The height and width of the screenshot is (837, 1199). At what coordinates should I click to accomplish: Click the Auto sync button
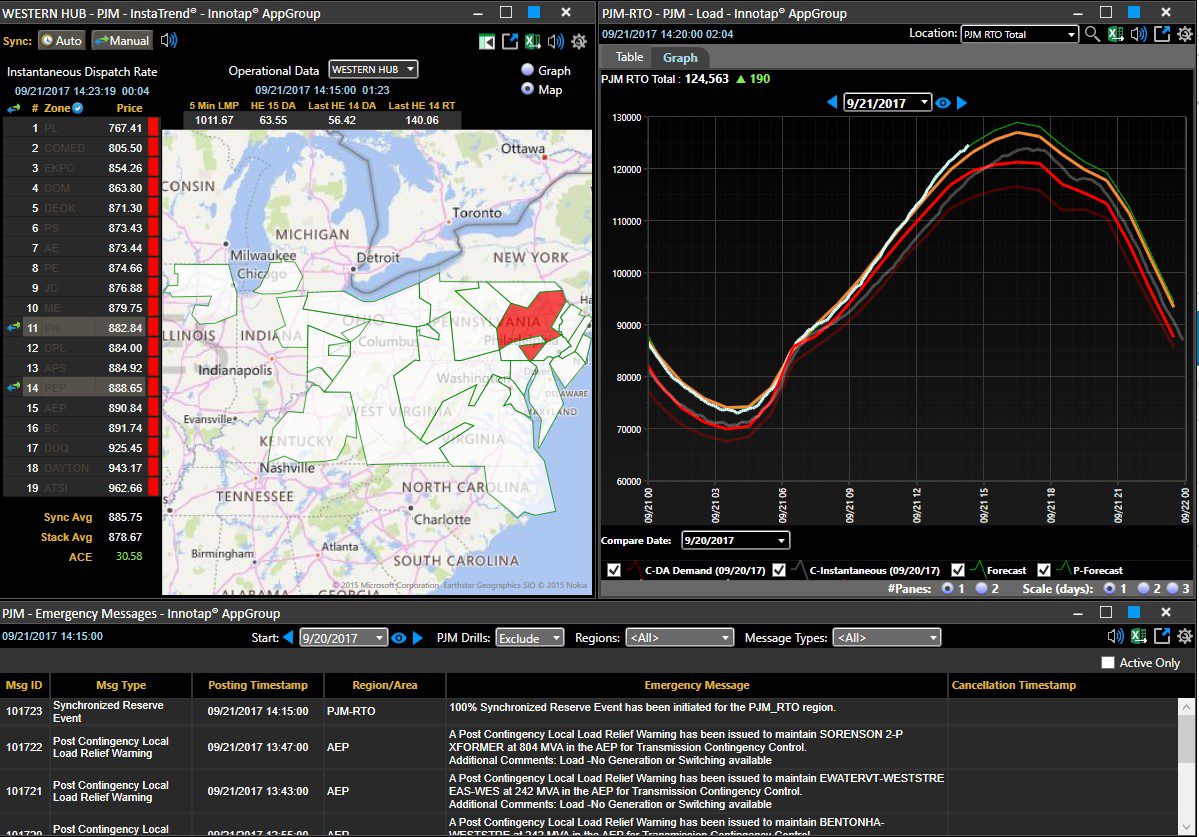pos(61,41)
